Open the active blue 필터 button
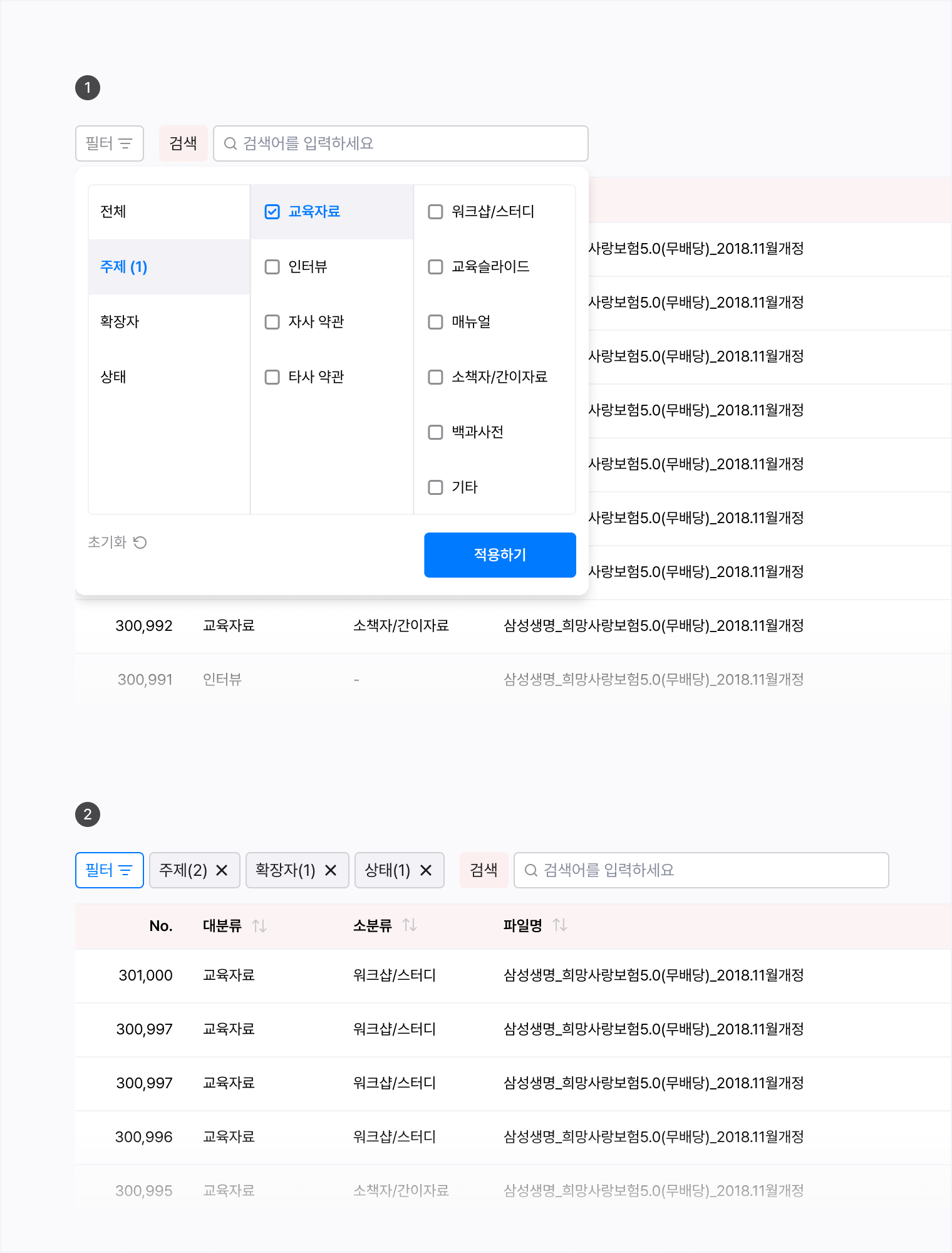952x1253 pixels. pyautogui.click(x=110, y=870)
